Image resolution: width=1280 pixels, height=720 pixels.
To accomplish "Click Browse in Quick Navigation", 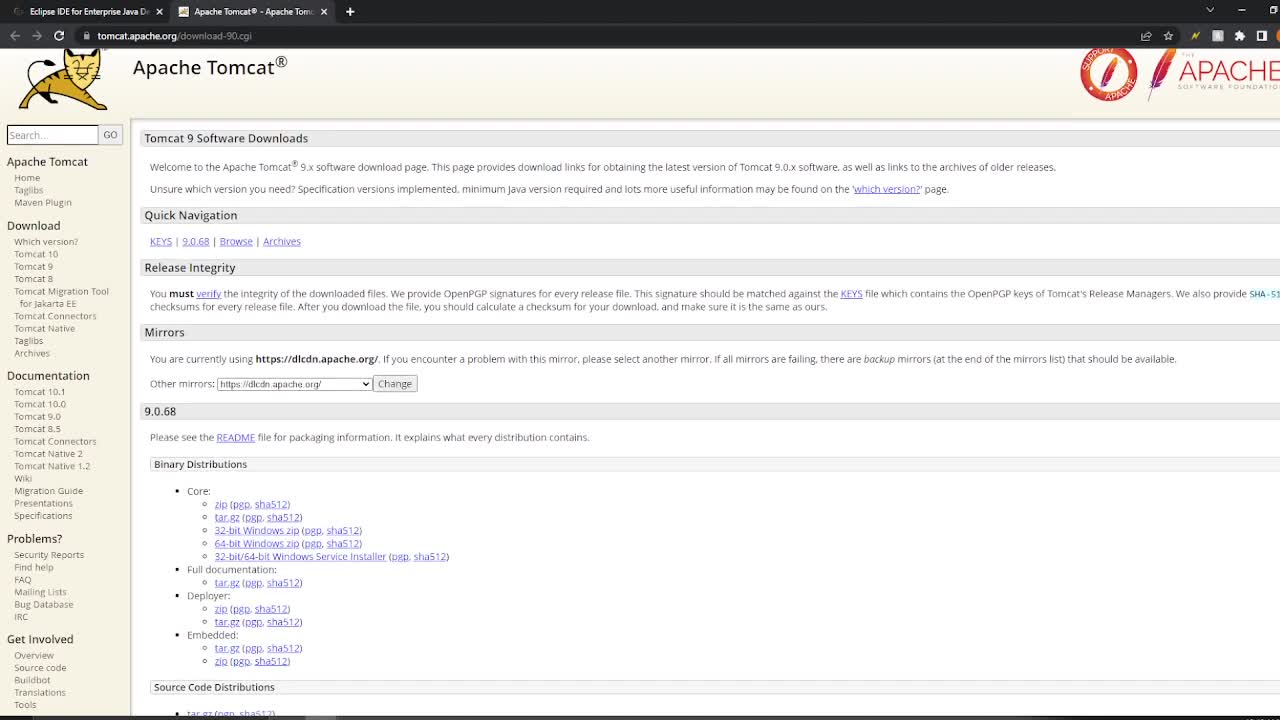I will (236, 242).
